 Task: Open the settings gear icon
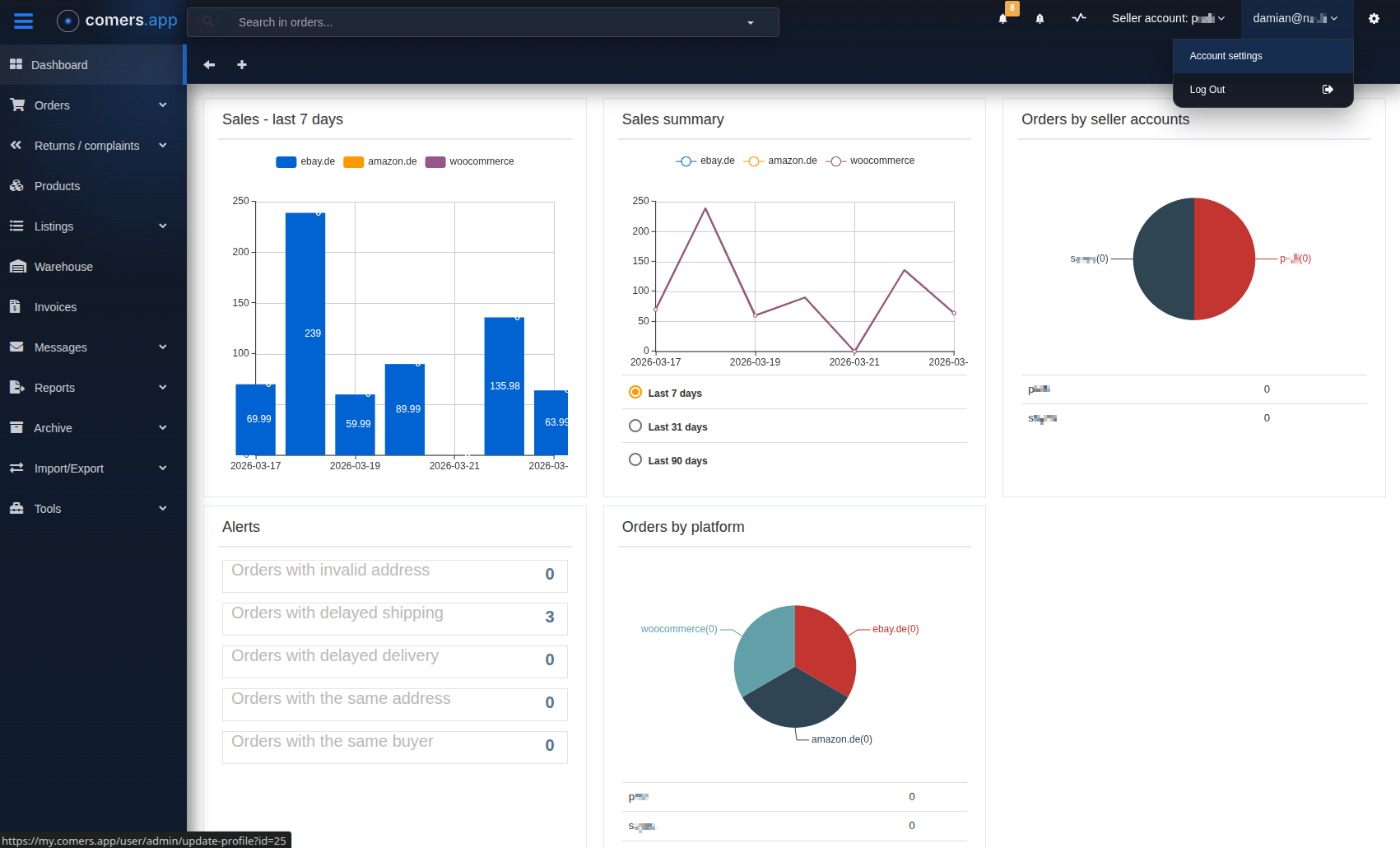(x=1374, y=18)
